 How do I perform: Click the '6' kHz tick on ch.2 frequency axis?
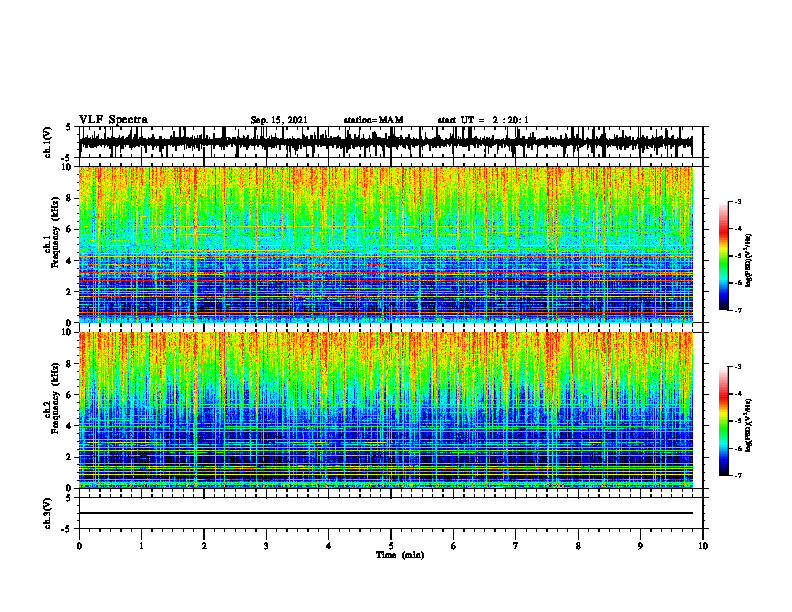point(70,395)
